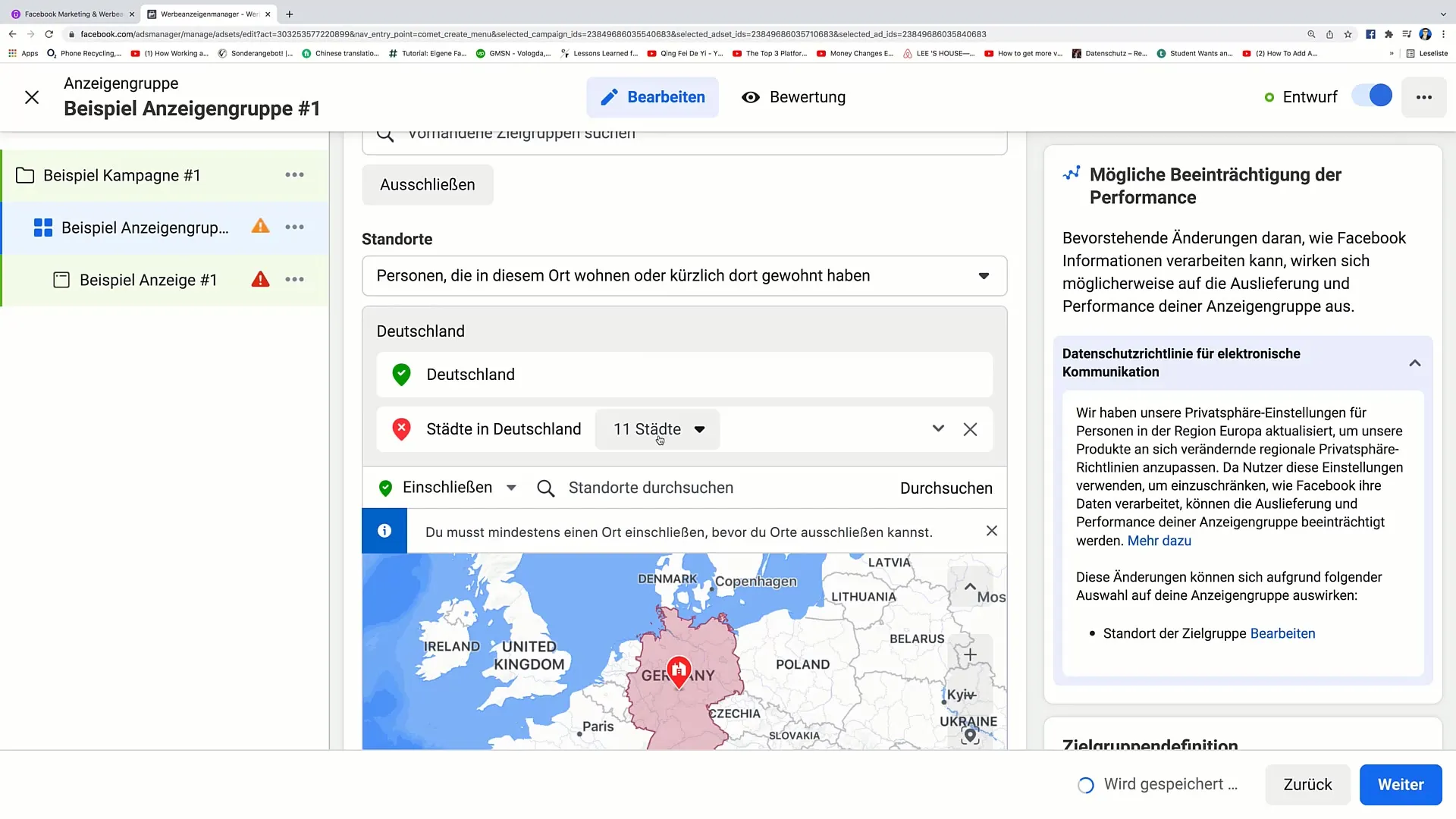The height and width of the screenshot is (819, 1456).
Task: Toggle the Einschließen location dropdown
Action: (x=510, y=488)
